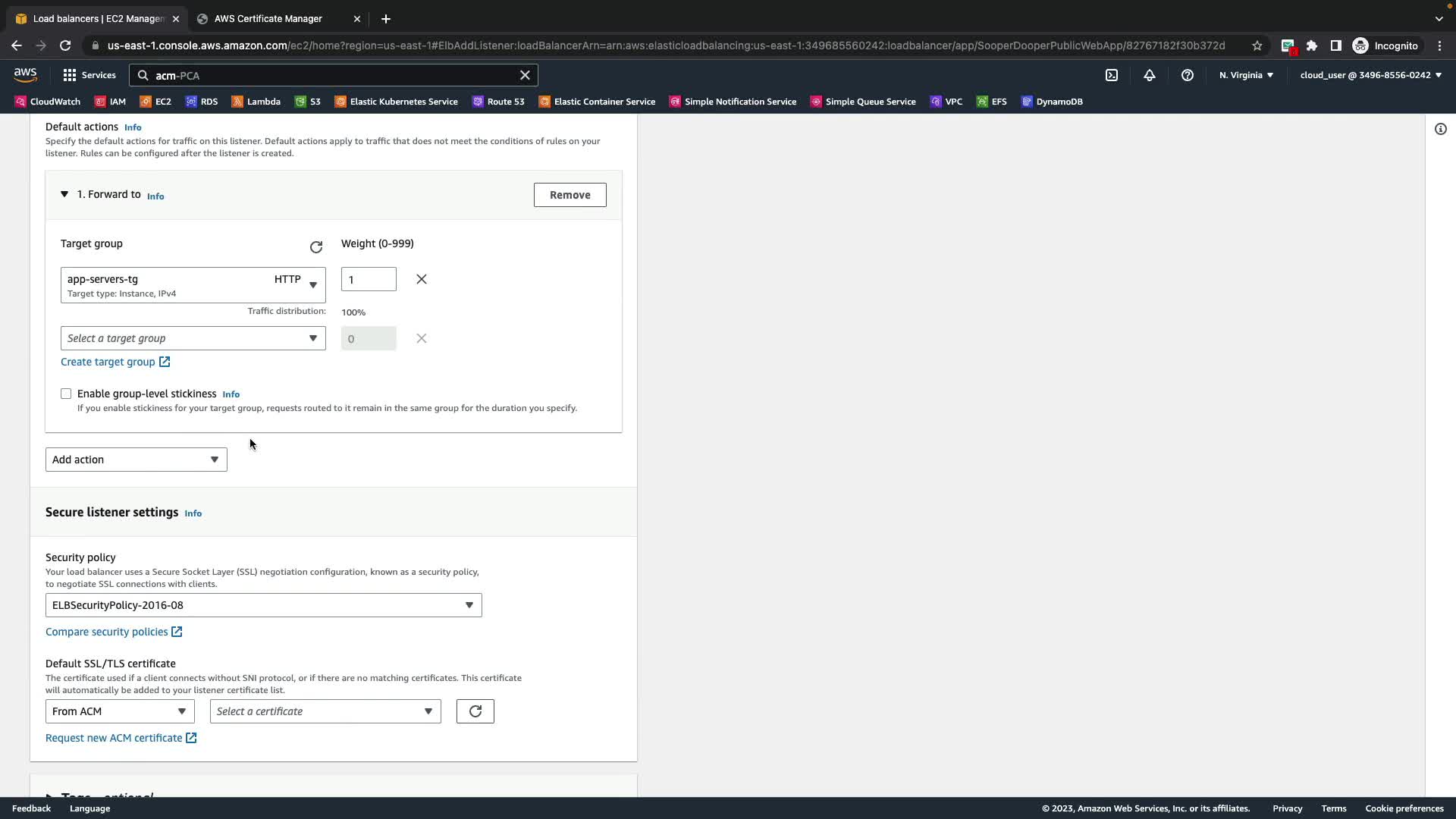Open the side info panel icon
The height and width of the screenshot is (819, 1456).
(1441, 129)
